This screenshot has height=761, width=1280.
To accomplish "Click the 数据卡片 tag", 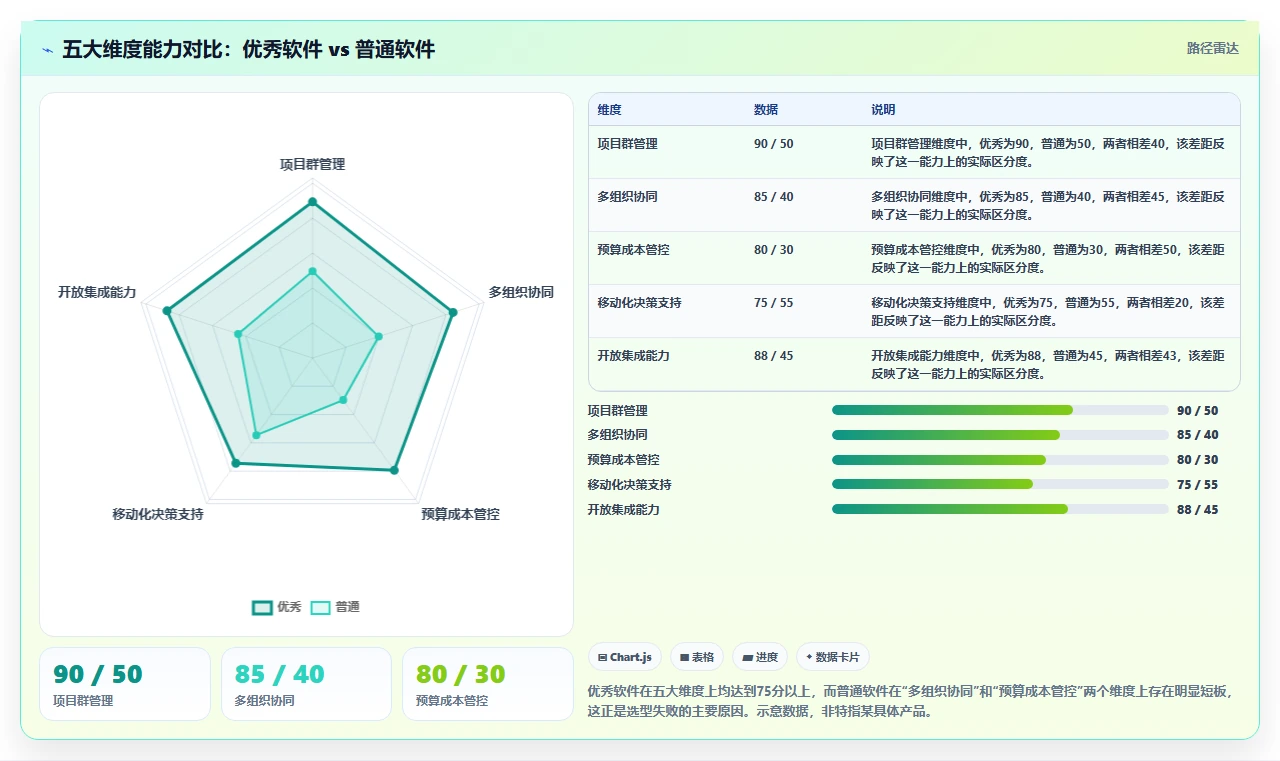I will click(x=833, y=657).
